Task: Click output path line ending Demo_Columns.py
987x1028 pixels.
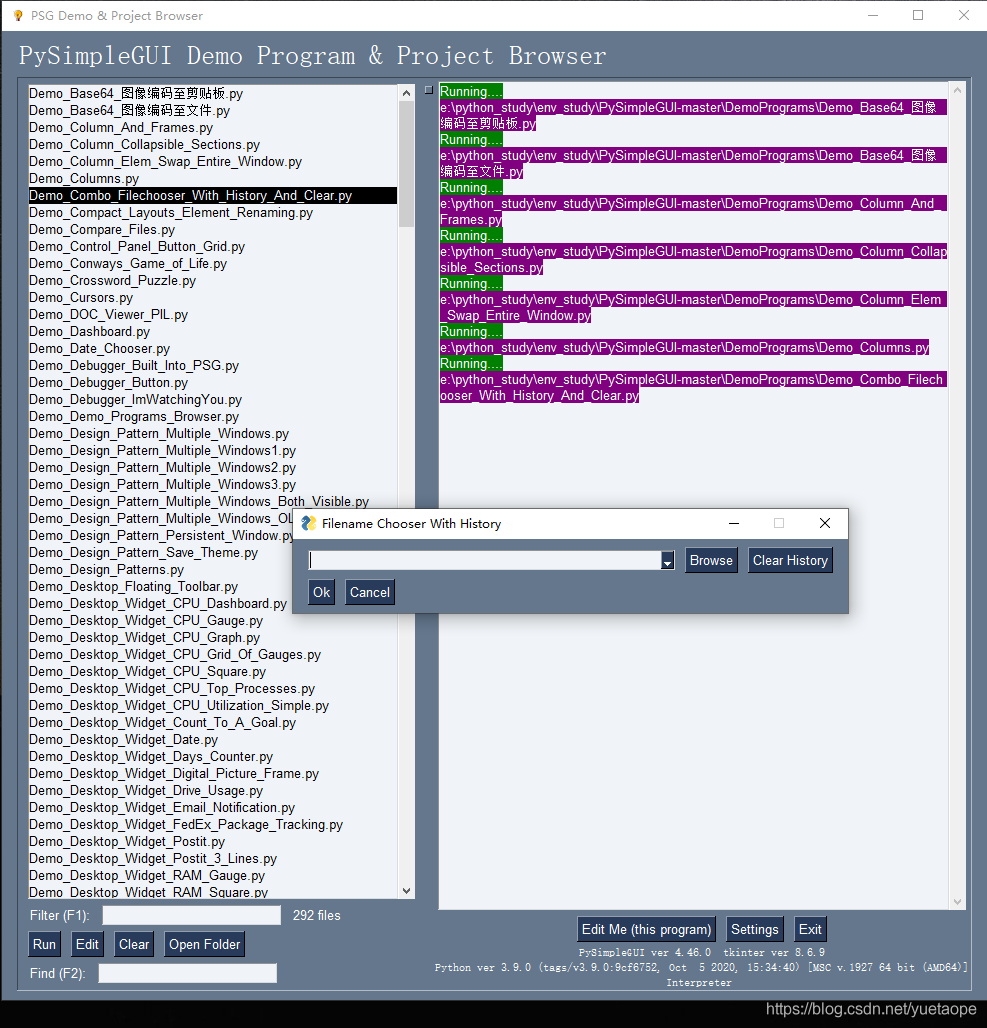Action: click(685, 347)
